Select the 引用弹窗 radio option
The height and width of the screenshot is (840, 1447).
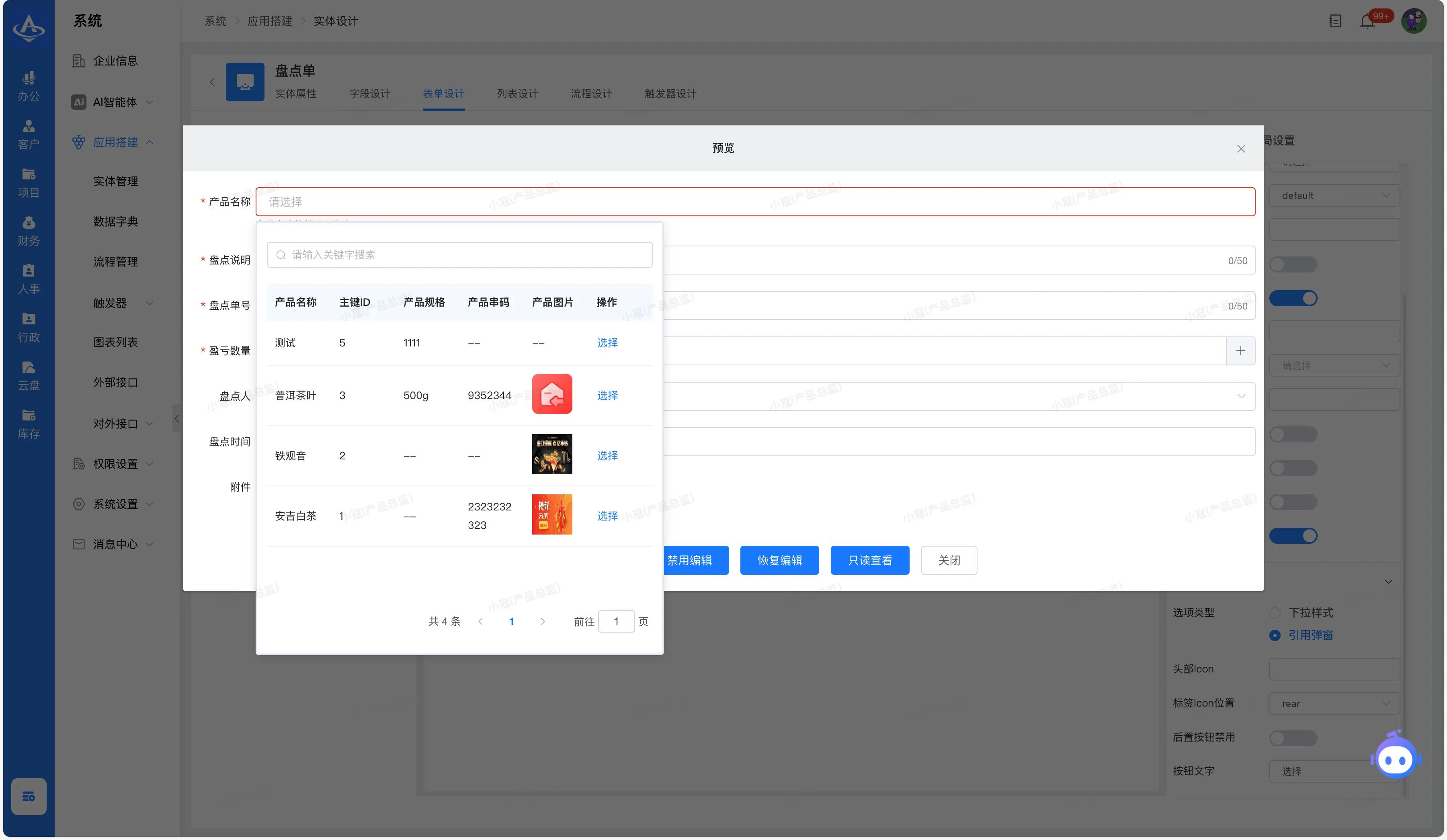[1275, 635]
